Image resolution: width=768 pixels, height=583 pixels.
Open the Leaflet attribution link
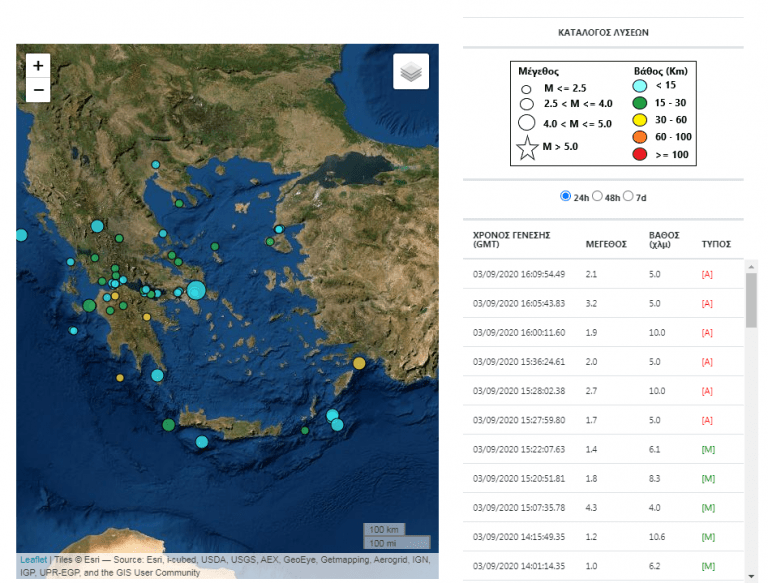[33, 559]
